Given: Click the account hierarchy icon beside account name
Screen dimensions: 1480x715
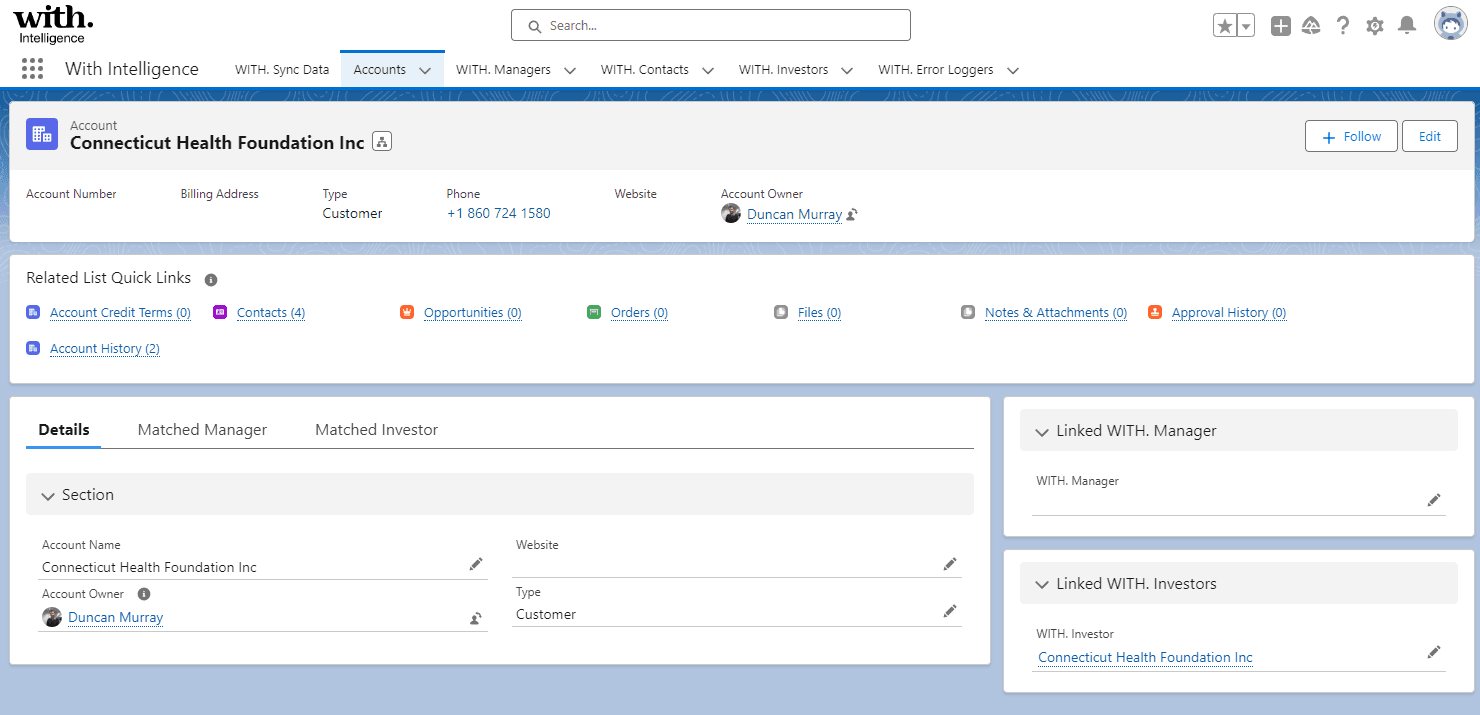Looking at the screenshot, I should (x=382, y=142).
